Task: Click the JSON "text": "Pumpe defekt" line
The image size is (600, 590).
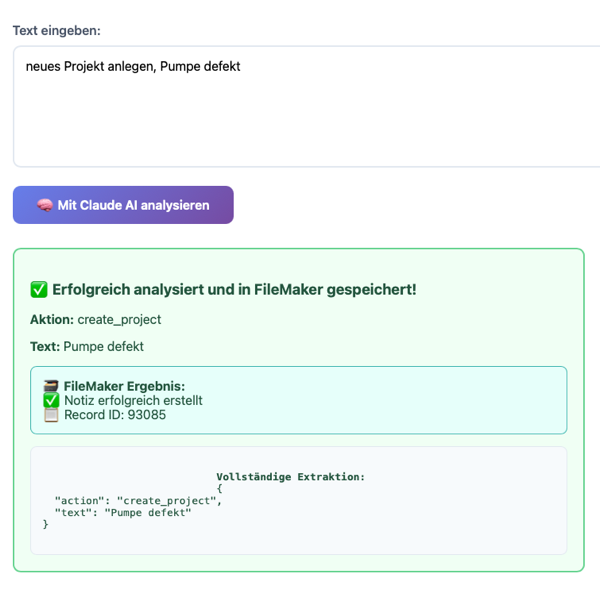Action: tap(123, 512)
